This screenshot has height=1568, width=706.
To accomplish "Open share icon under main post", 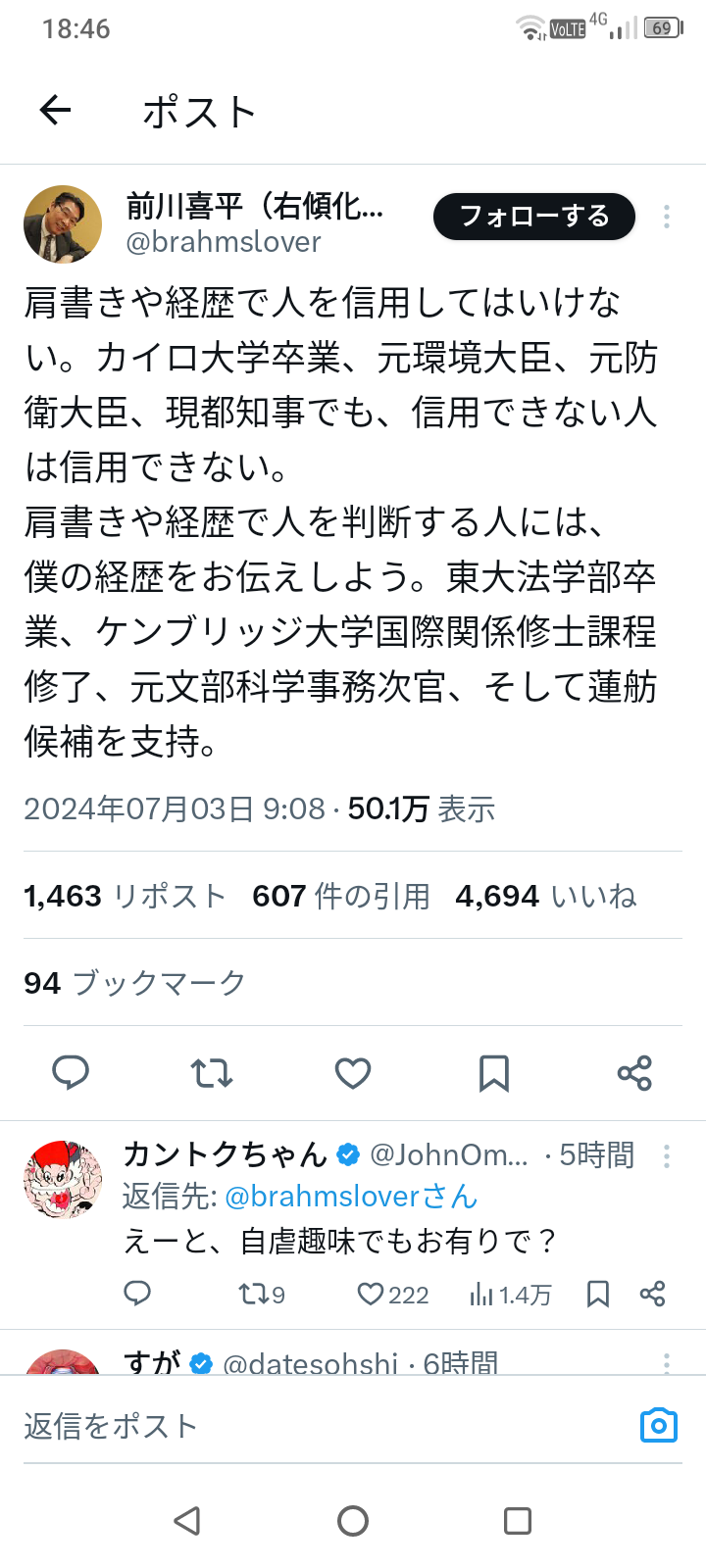I will (x=634, y=1073).
